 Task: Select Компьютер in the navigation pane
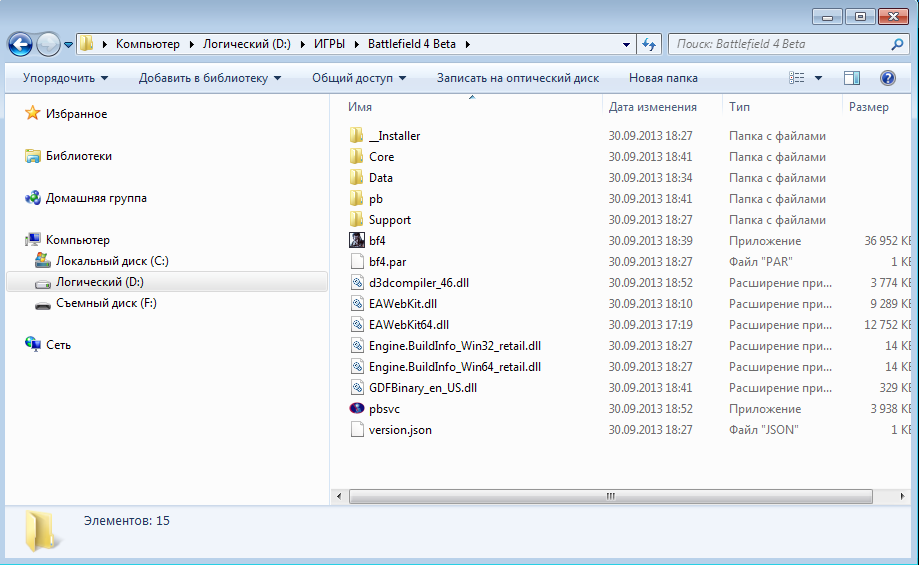point(77,240)
